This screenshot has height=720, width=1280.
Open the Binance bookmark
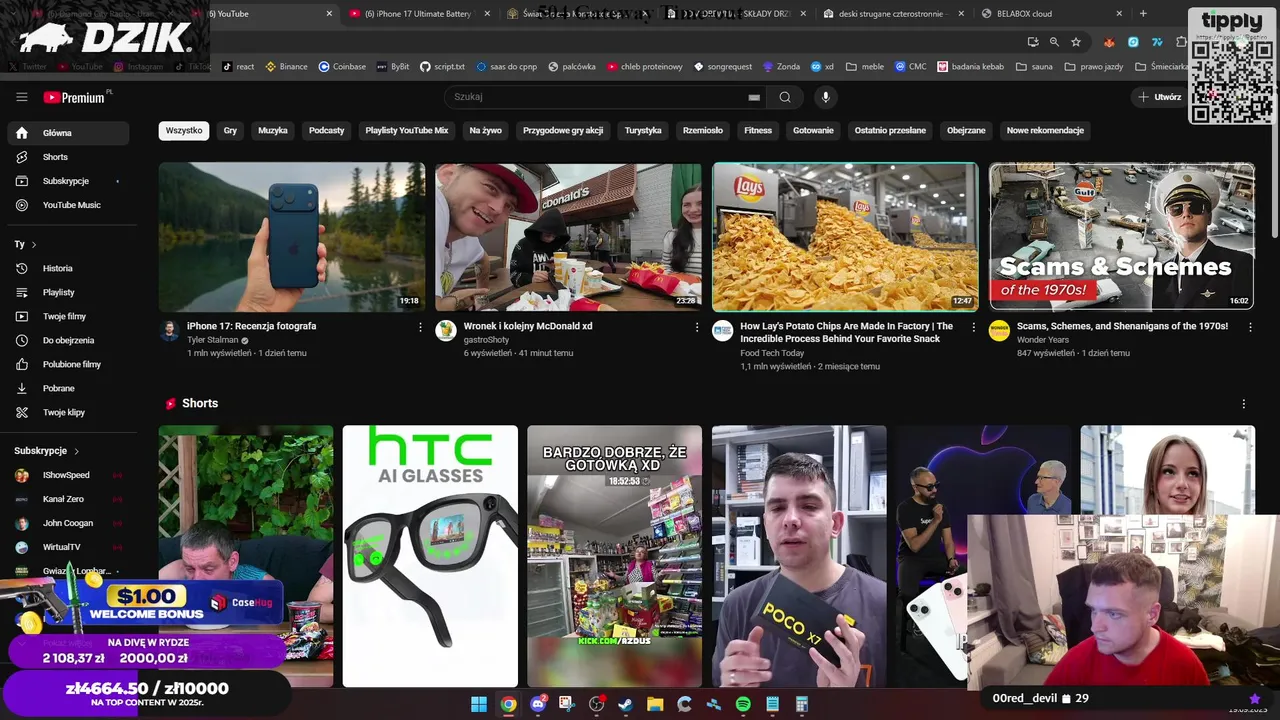pyautogui.click(x=286, y=67)
